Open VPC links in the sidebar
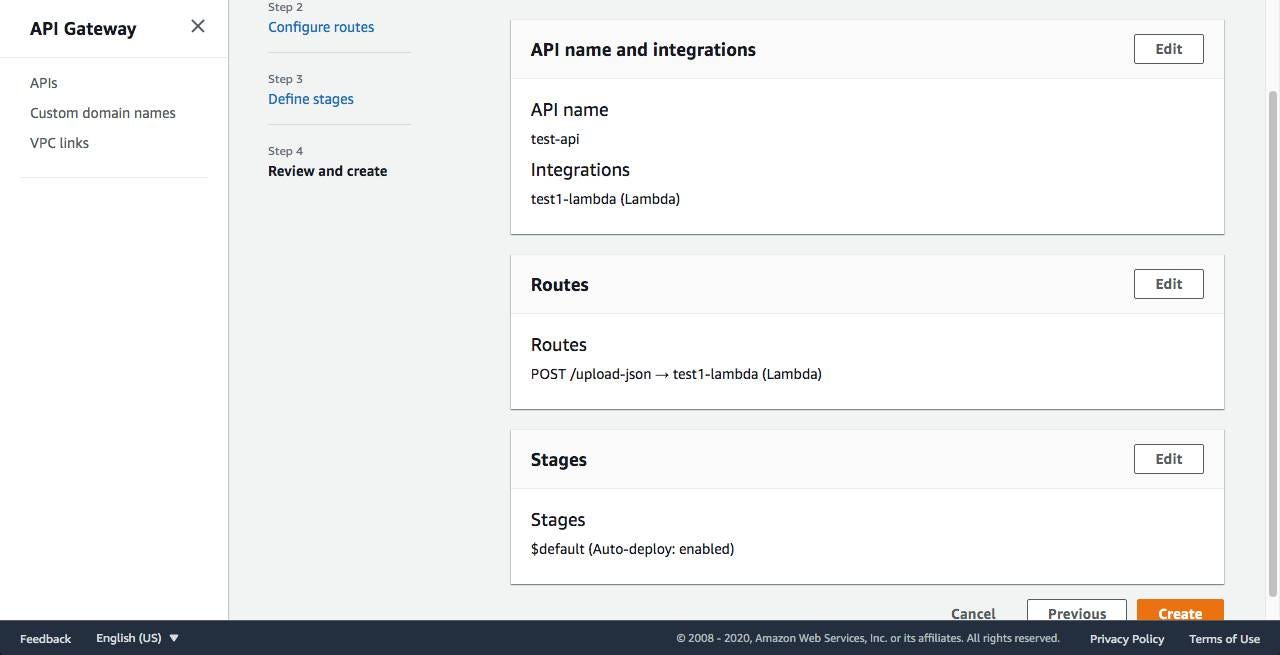Viewport: 1280px width, 655px height. tap(59, 143)
